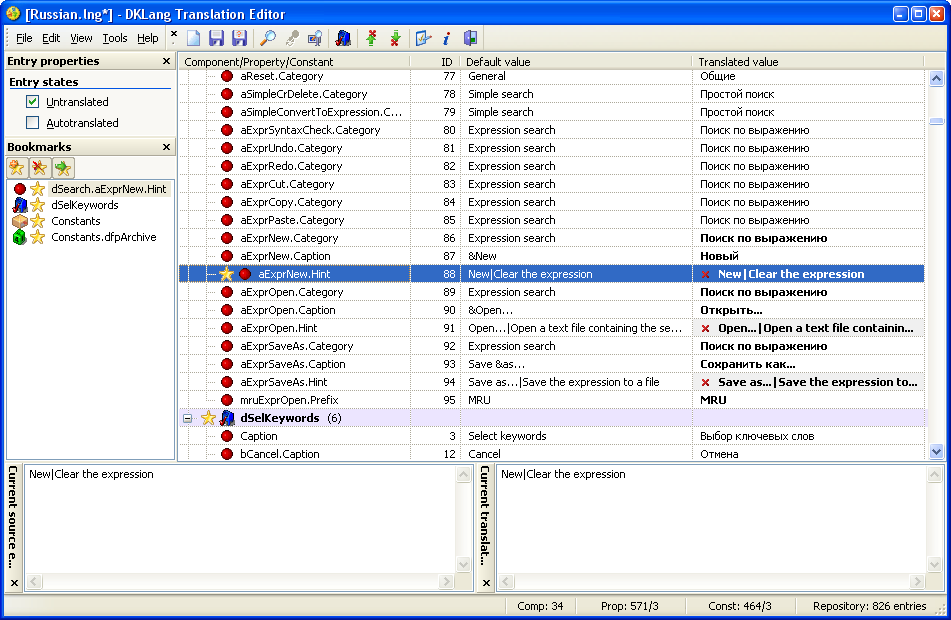This screenshot has width=951, height=620.
Task: Click the Save floppy disk icon
Action: 216,38
